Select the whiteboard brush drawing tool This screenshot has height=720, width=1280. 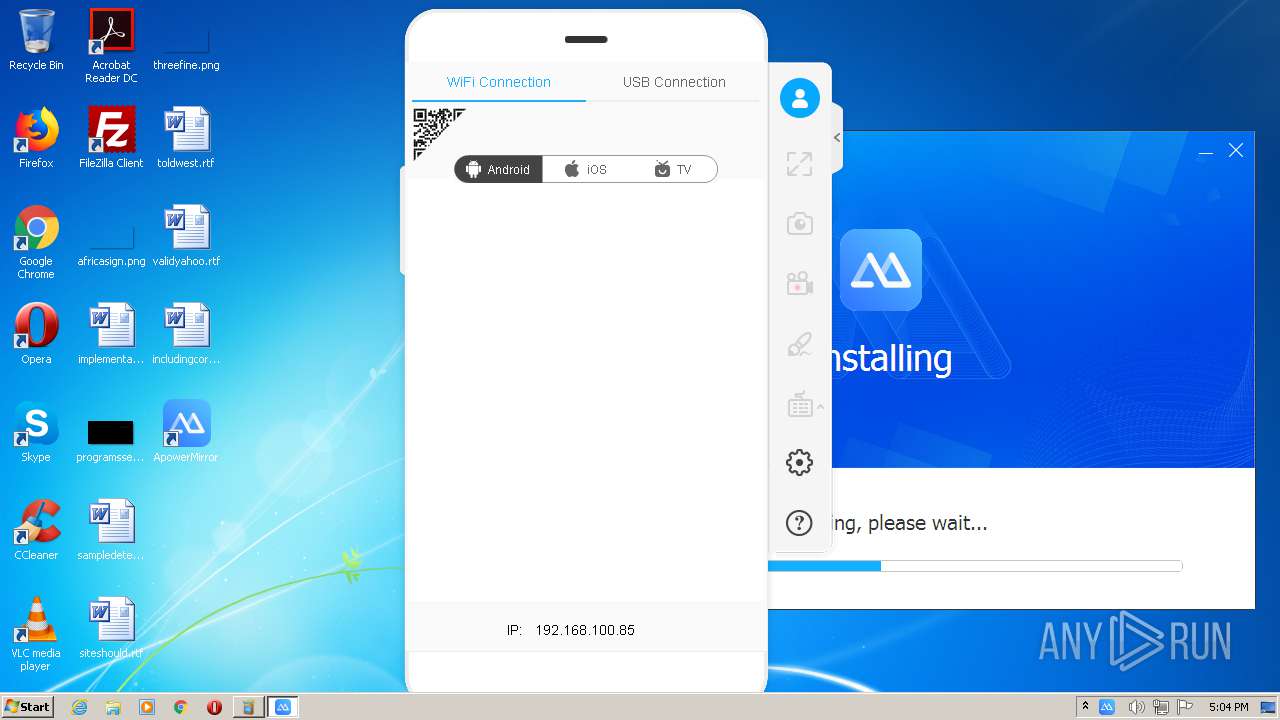point(799,344)
